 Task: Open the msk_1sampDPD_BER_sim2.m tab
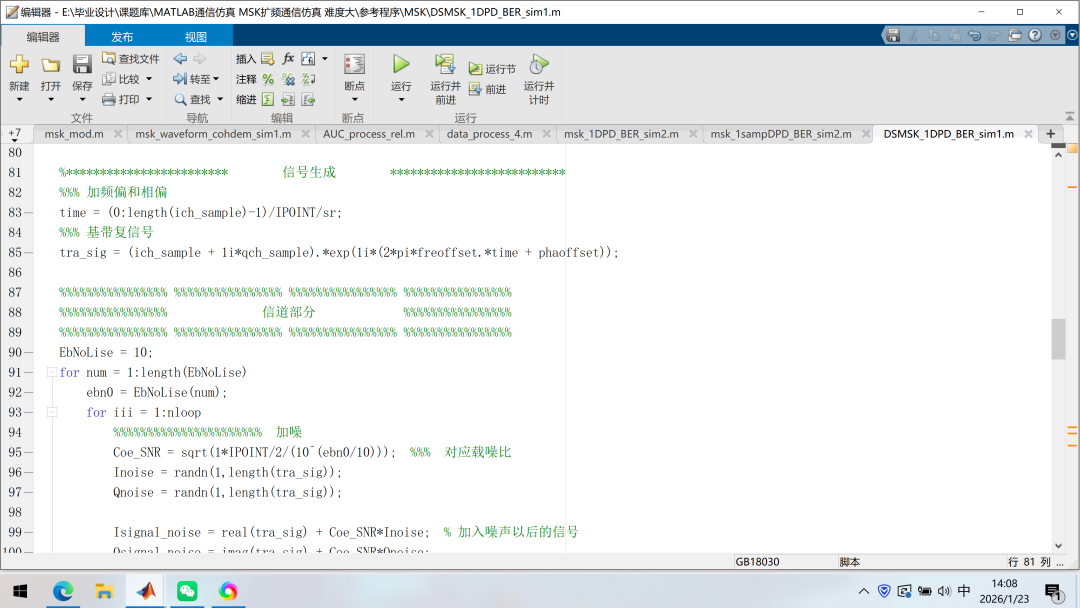tap(780, 134)
